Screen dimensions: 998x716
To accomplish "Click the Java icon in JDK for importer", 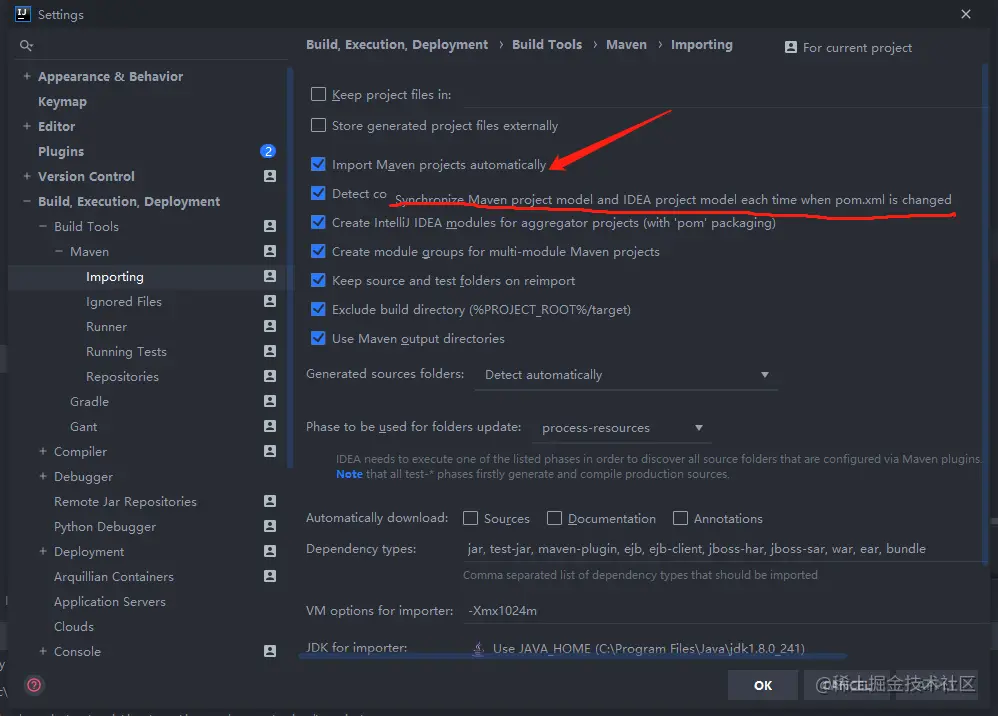I will tap(478, 648).
